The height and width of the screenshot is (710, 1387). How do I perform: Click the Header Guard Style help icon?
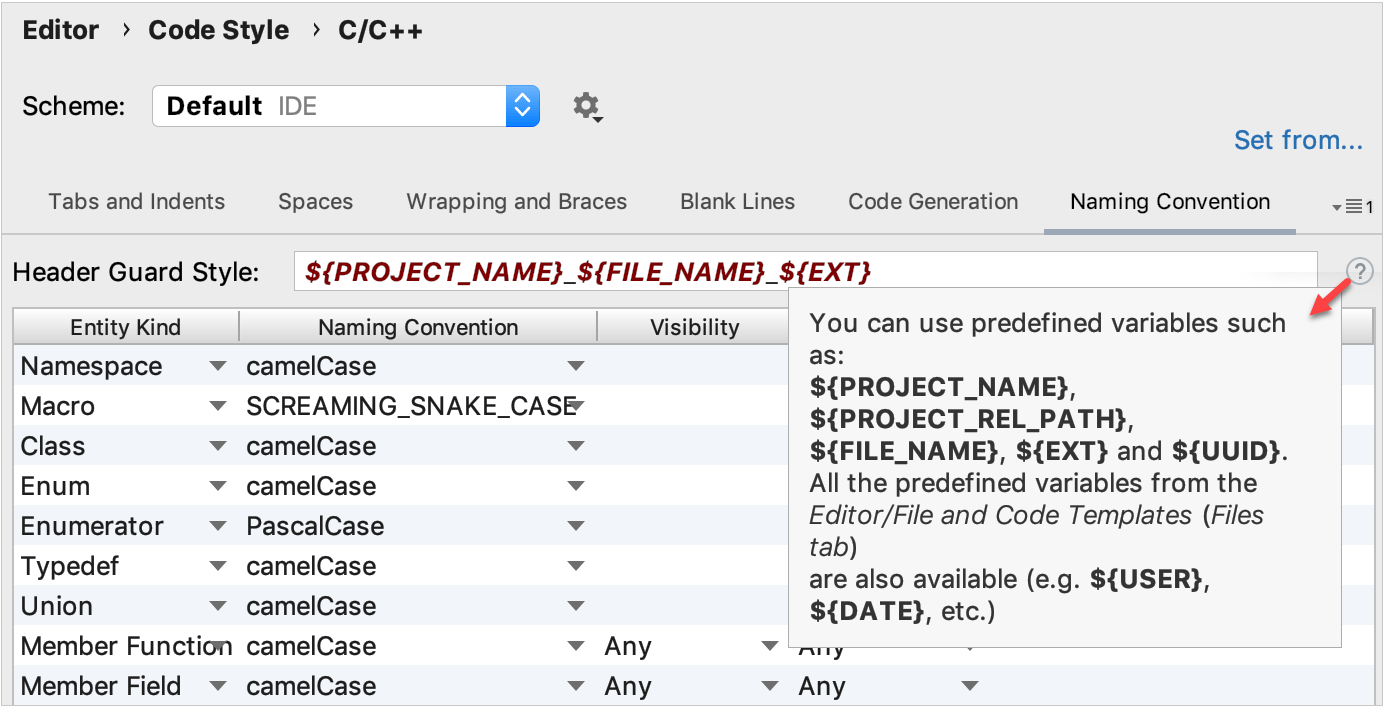coord(1360,271)
